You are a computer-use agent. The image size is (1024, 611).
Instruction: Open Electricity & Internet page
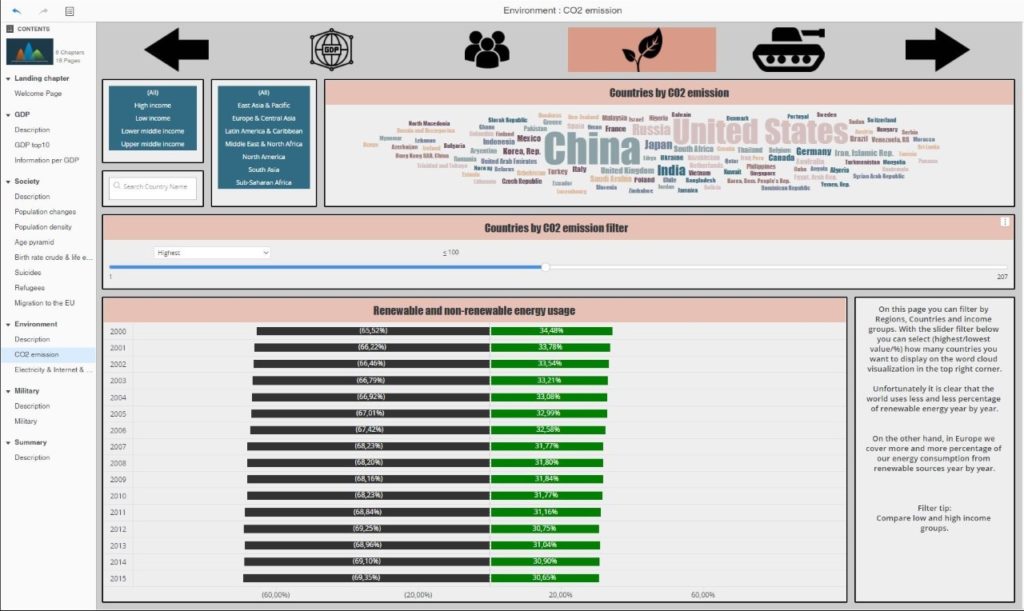point(53,369)
